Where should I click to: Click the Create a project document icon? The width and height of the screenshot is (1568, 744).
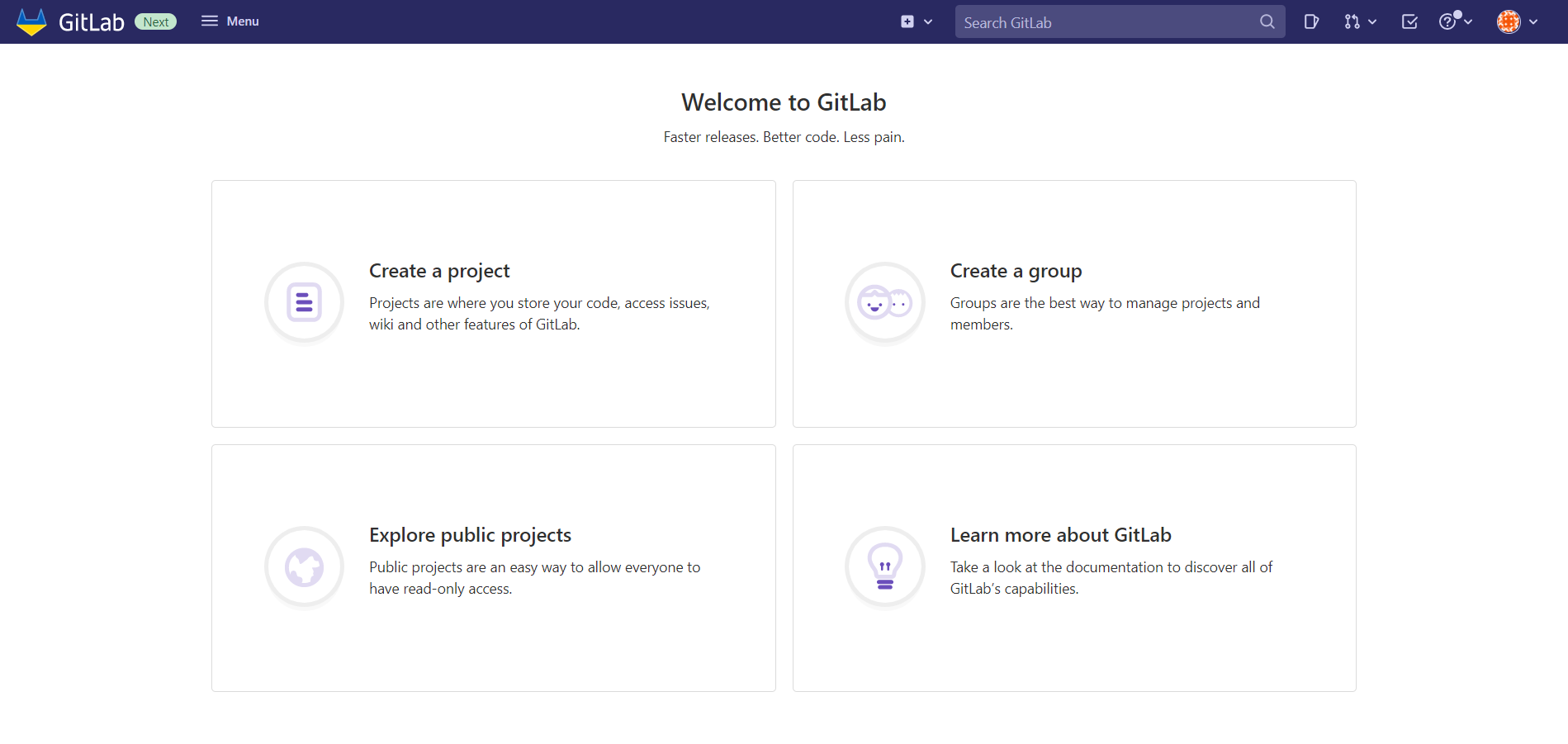pyautogui.click(x=304, y=302)
